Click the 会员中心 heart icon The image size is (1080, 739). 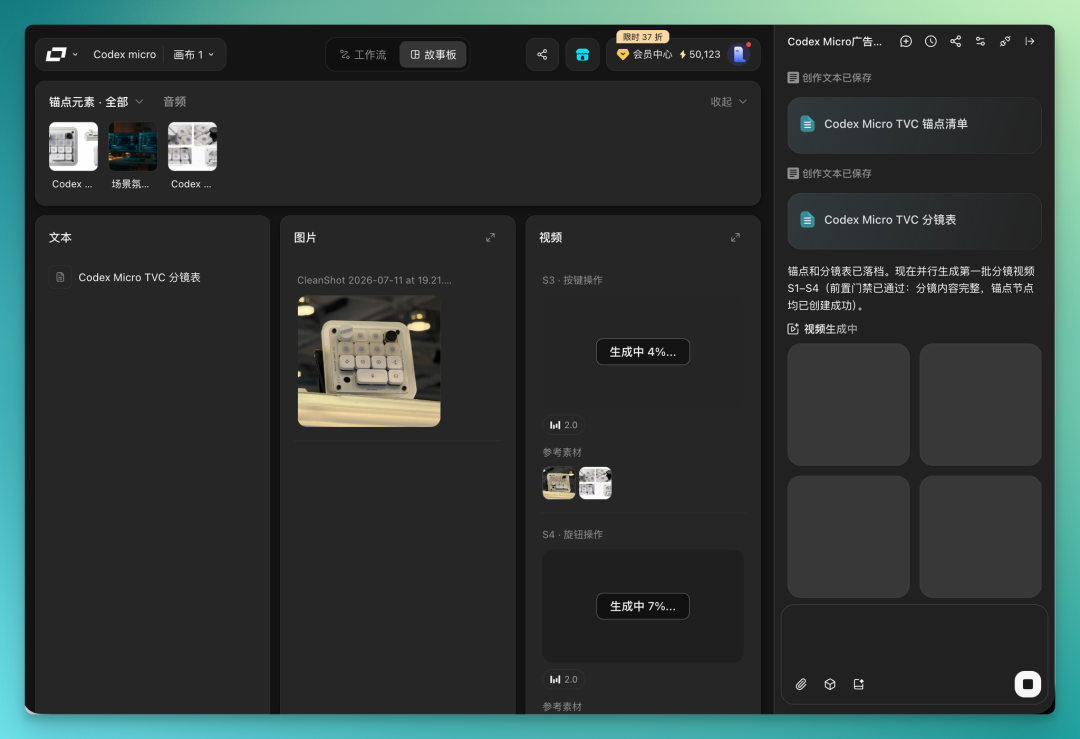point(623,54)
